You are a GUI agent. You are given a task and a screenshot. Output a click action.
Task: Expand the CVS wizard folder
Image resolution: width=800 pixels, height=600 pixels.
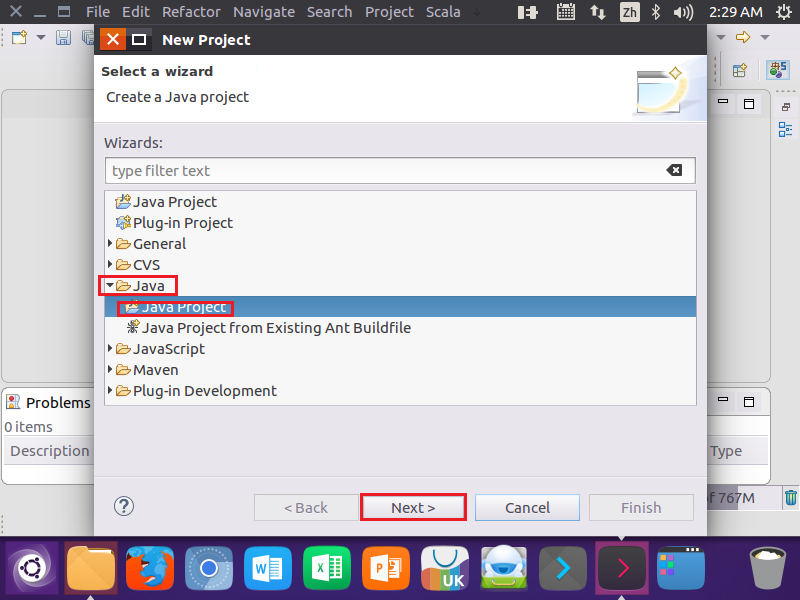coord(110,264)
